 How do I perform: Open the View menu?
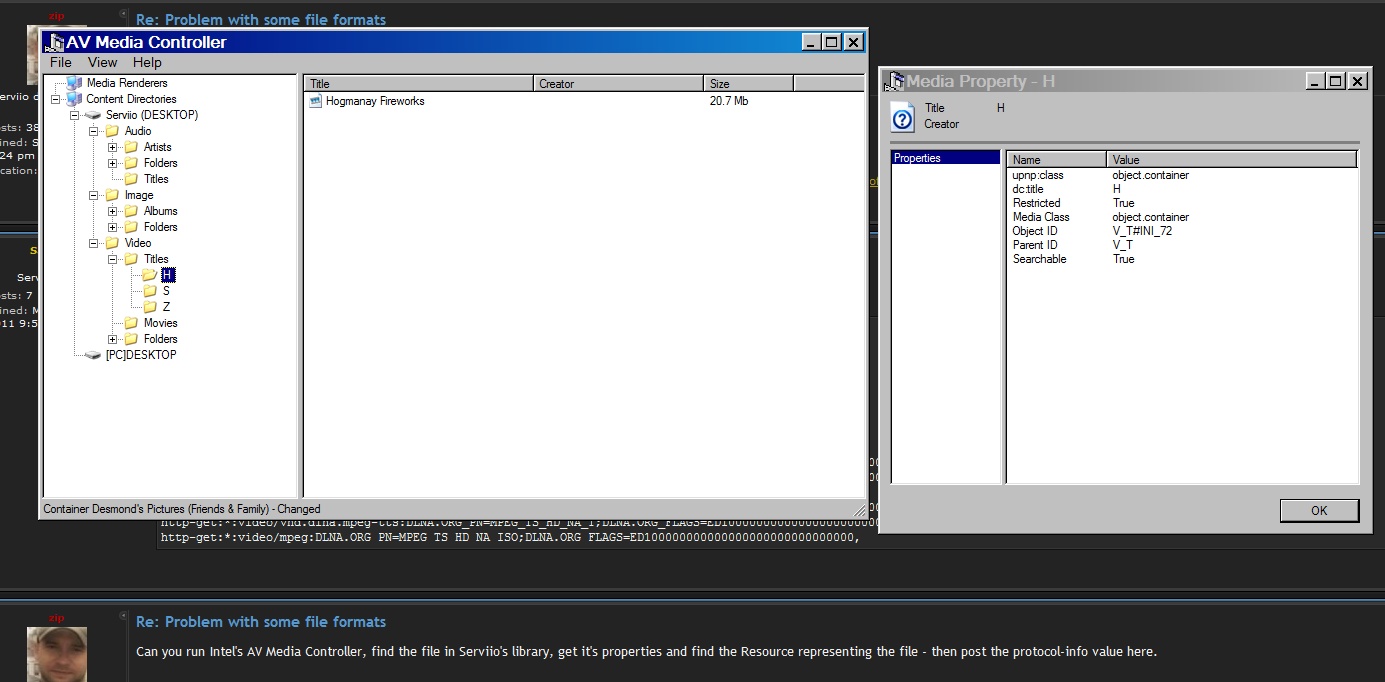point(102,62)
